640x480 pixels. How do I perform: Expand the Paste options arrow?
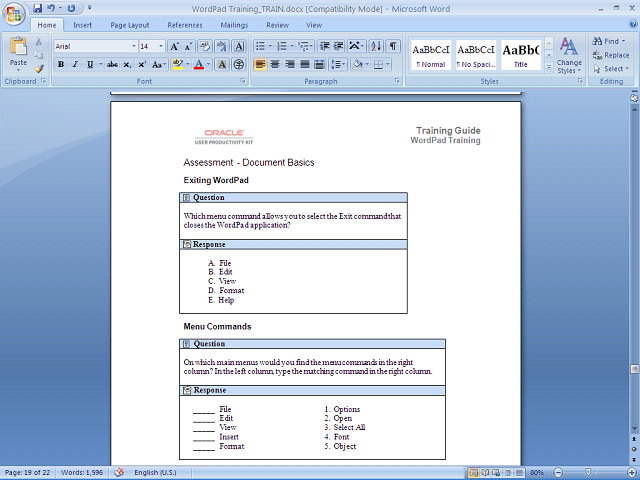pos(18,70)
